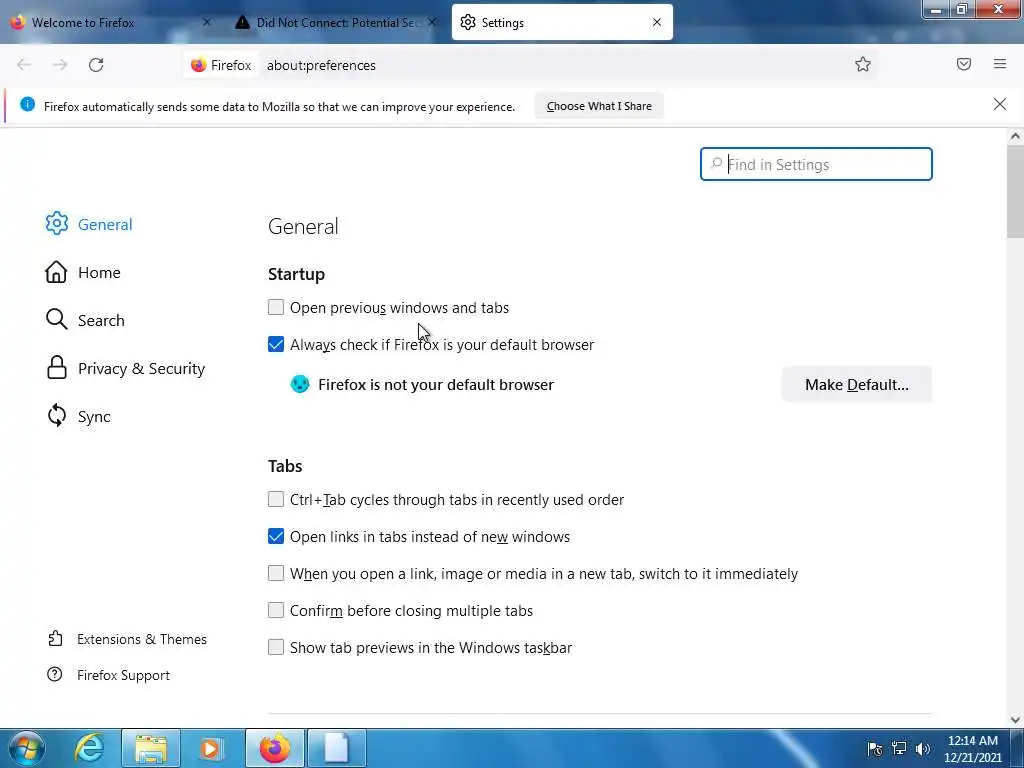Click the Choose What I Share button
Viewport: 1024px width, 768px height.
tap(599, 106)
